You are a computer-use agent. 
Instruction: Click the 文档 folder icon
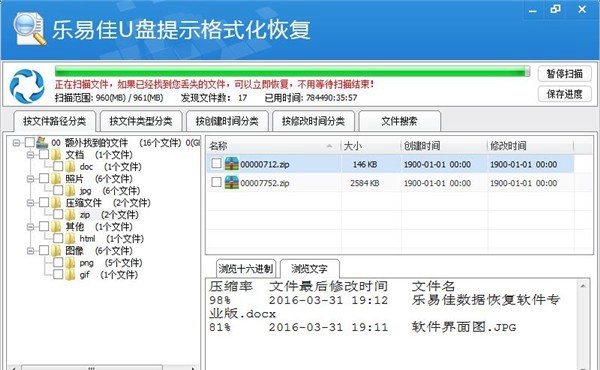pyautogui.click(x=56, y=155)
